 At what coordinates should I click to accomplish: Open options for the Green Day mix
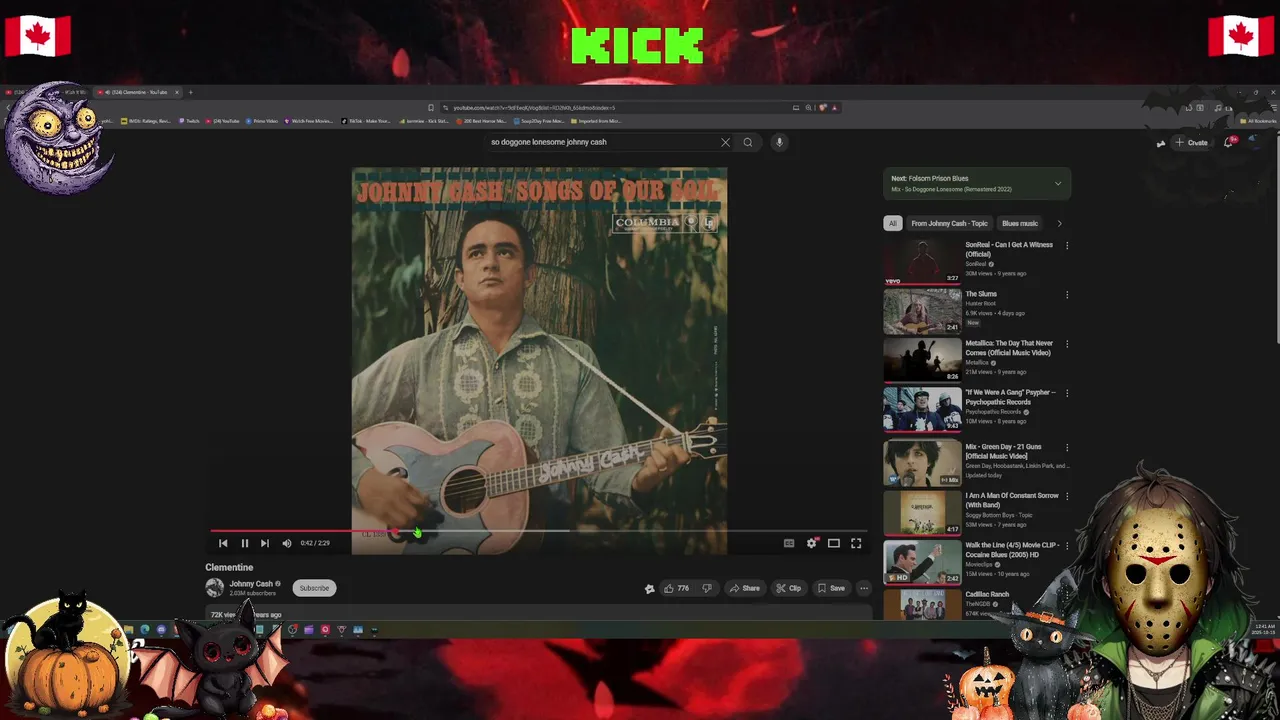coord(1067,448)
